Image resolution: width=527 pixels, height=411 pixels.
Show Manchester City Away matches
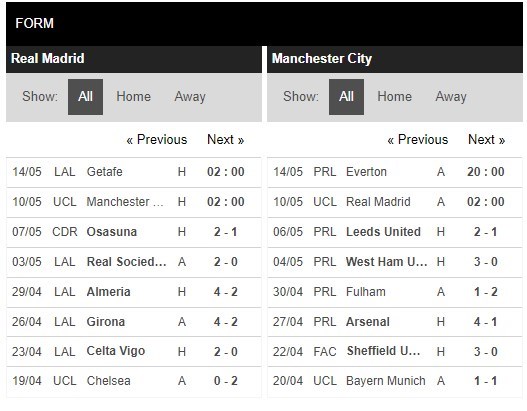(451, 97)
